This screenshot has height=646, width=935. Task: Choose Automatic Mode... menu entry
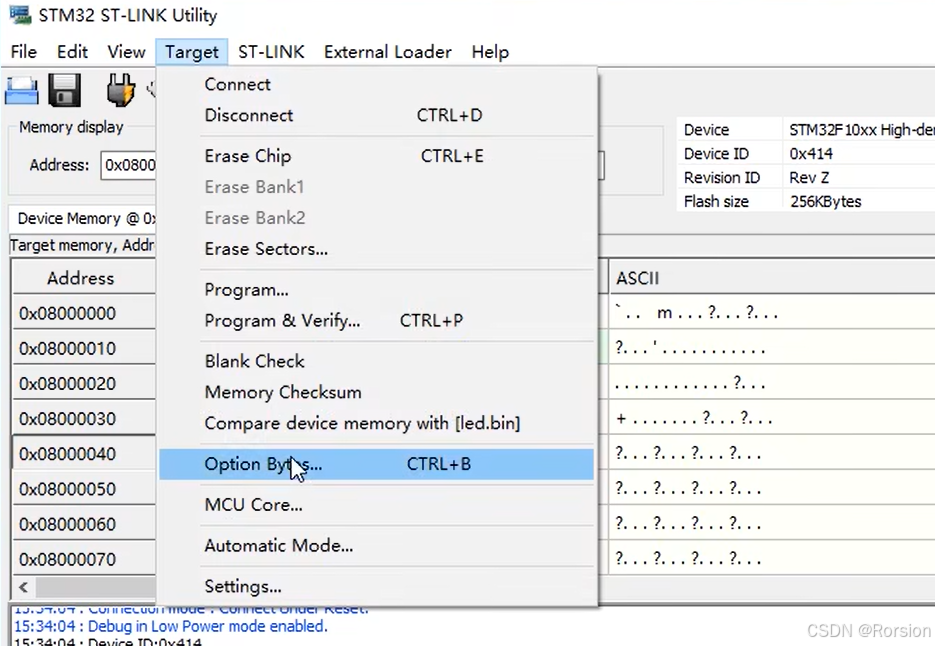[376, 545]
